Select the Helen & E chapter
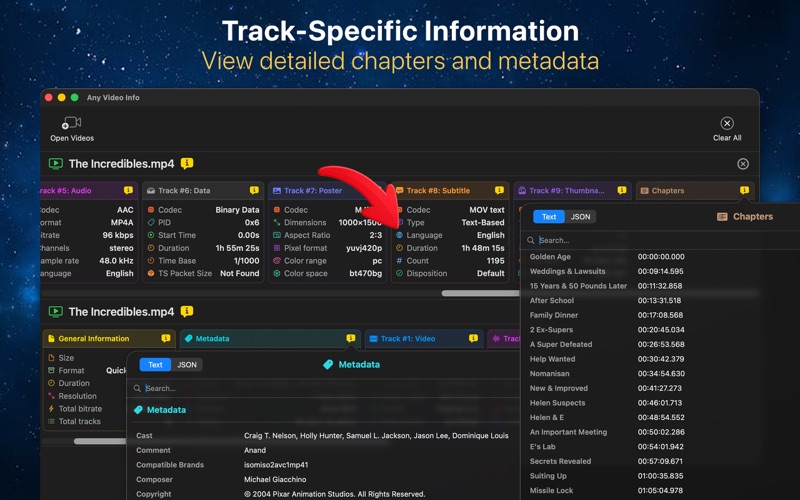The height and width of the screenshot is (500, 800). pos(658,417)
